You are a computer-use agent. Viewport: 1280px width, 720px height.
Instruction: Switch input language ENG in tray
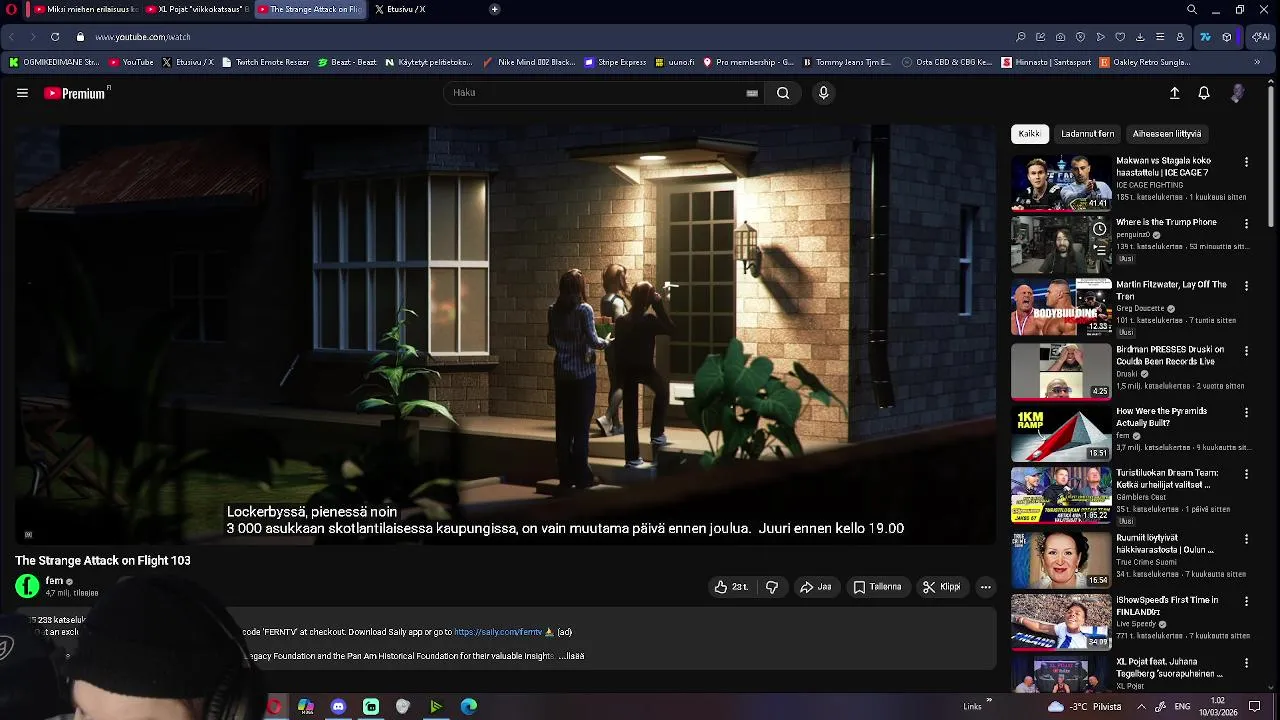(1181, 707)
